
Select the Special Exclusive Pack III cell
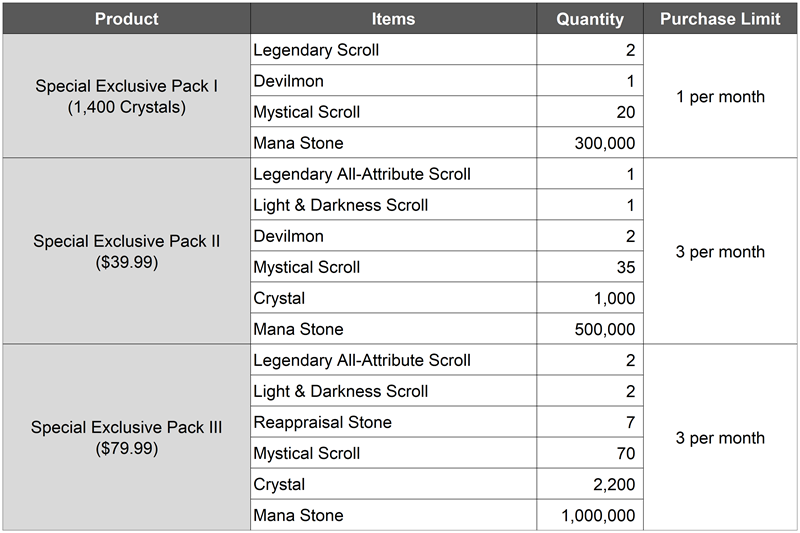[127, 437]
